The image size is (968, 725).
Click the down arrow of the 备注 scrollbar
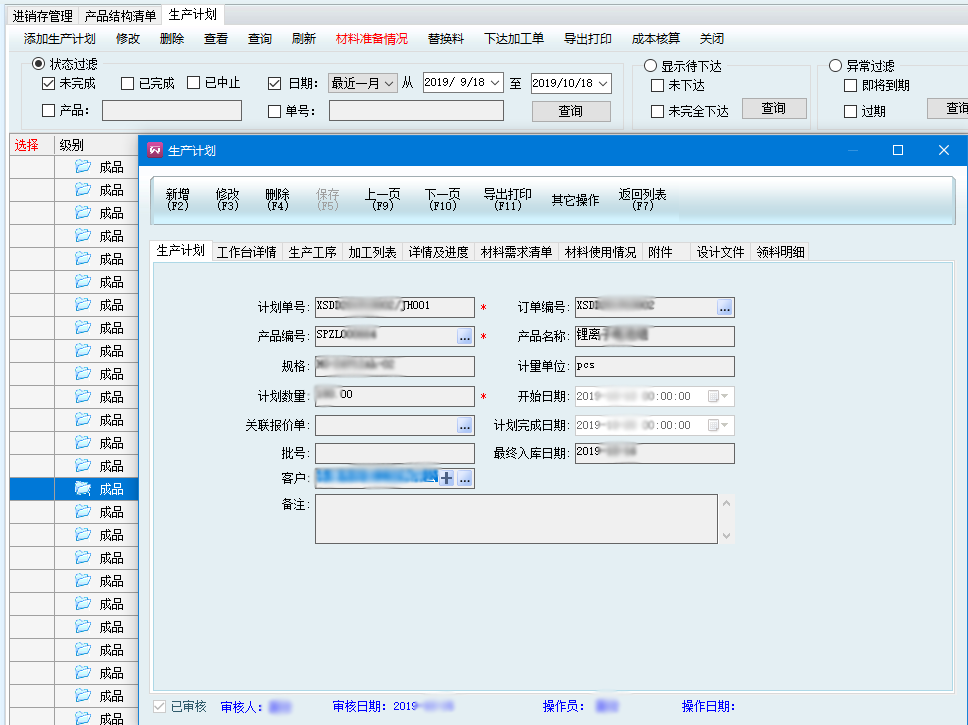(727, 535)
